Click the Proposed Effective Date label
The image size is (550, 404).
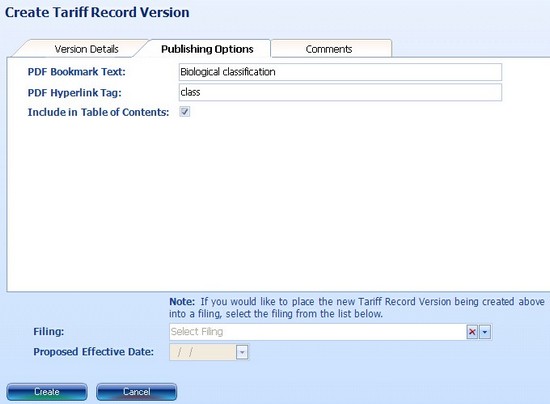94,352
